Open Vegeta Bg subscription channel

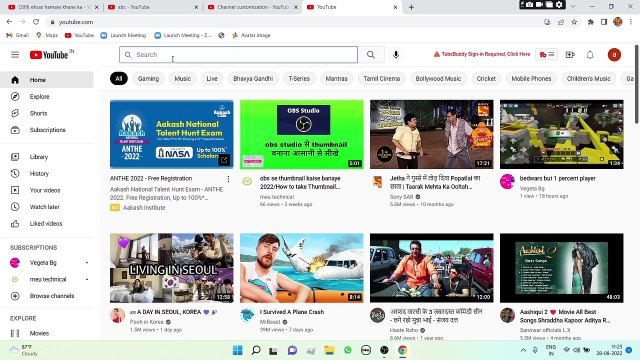click(47, 262)
